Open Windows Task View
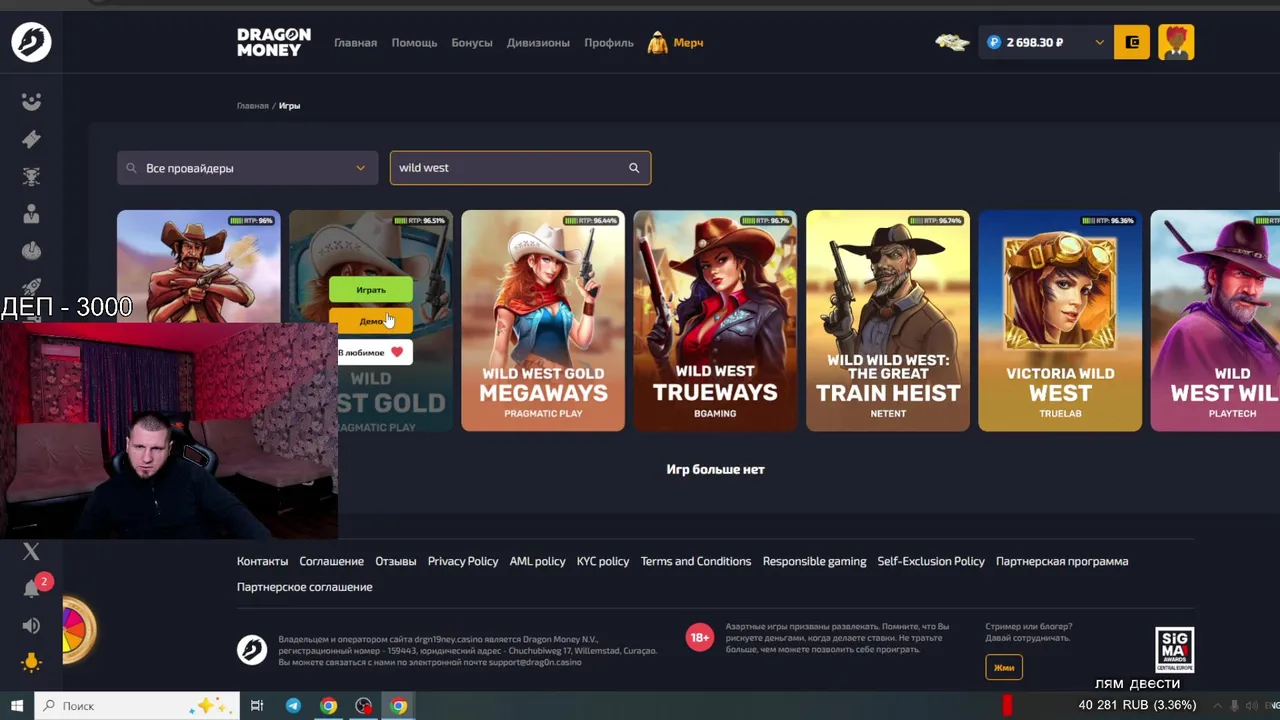The width and height of the screenshot is (1280, 720). coord(257,706)
